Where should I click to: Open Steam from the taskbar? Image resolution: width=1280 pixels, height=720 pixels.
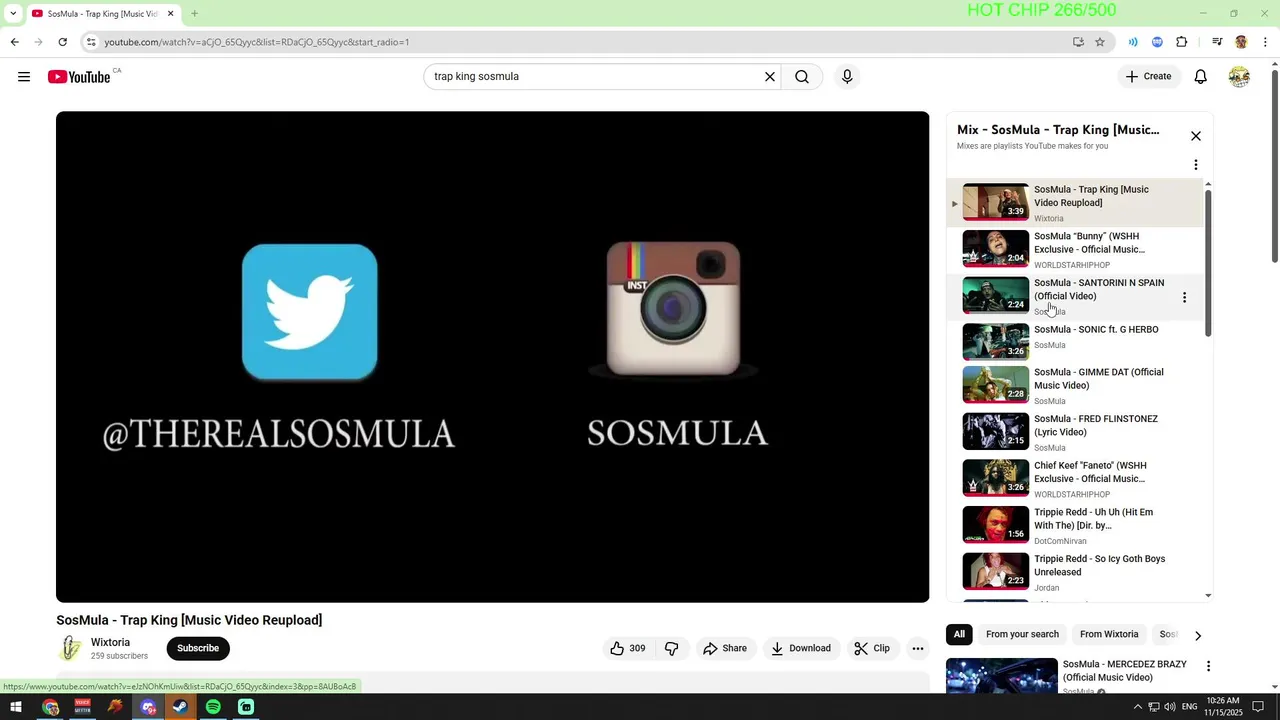(180, 707)
